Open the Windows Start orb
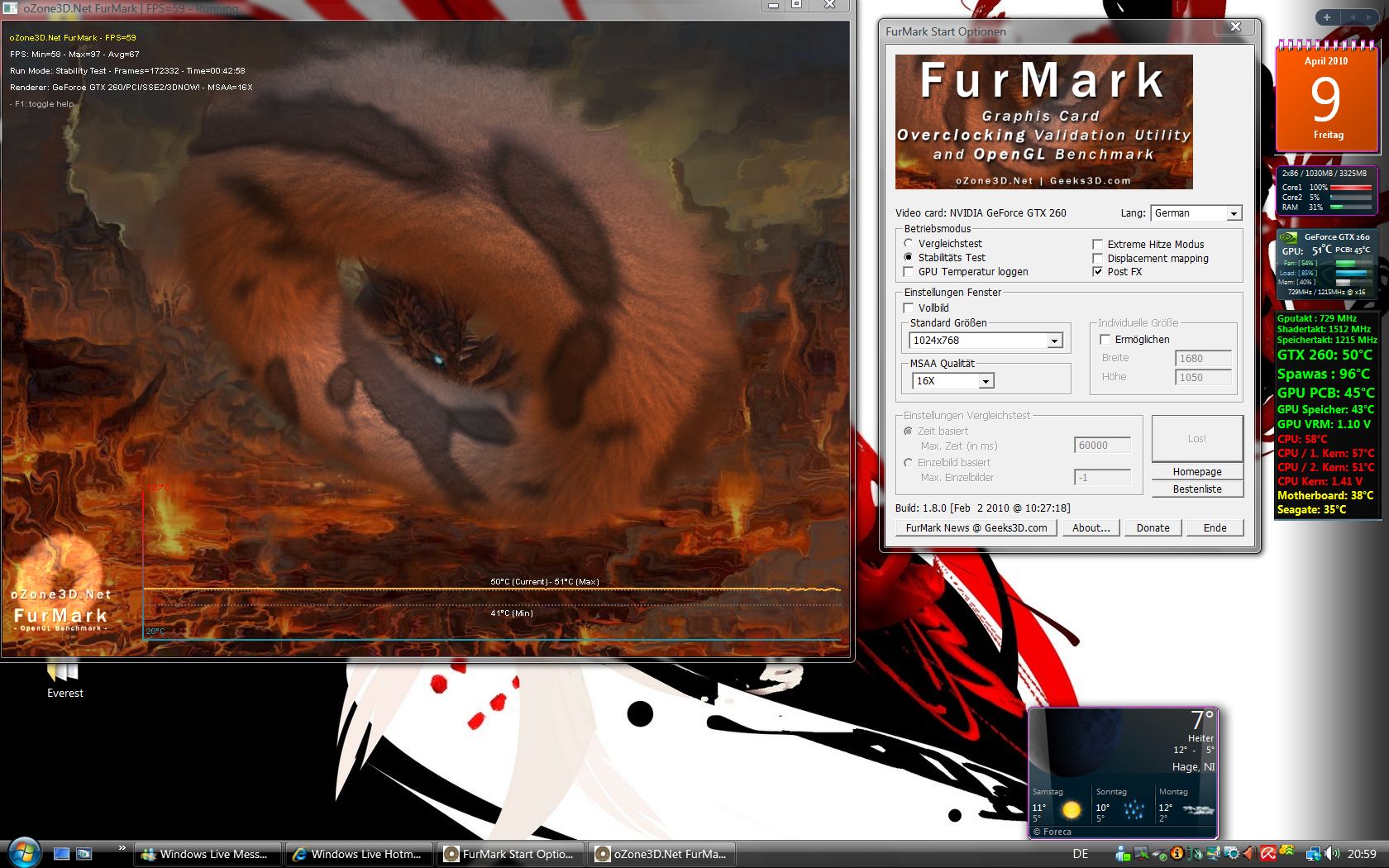The height and width of the screenshot is (868, 1389). (24, 853)
